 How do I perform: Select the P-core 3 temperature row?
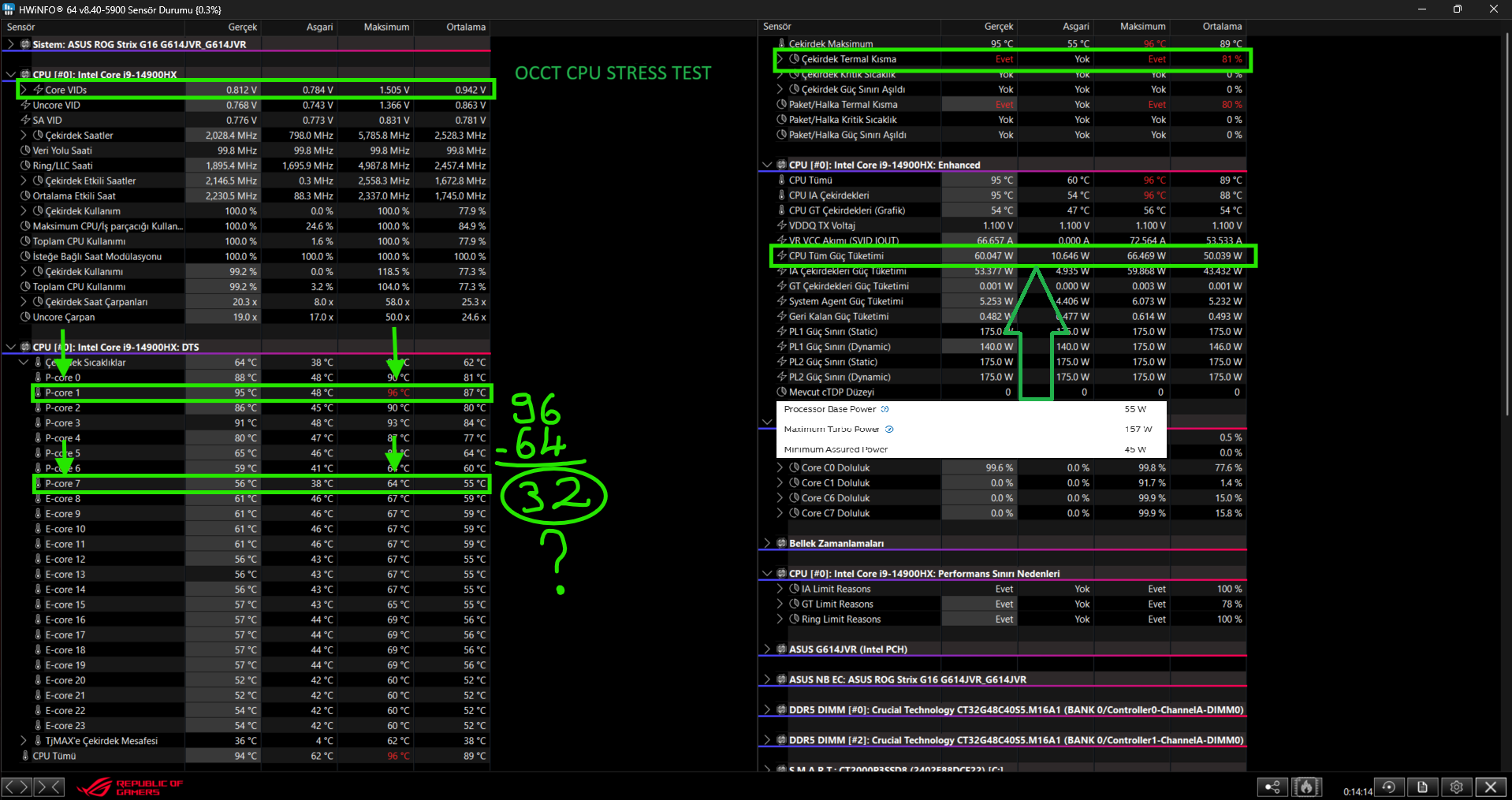click(245, 423)
